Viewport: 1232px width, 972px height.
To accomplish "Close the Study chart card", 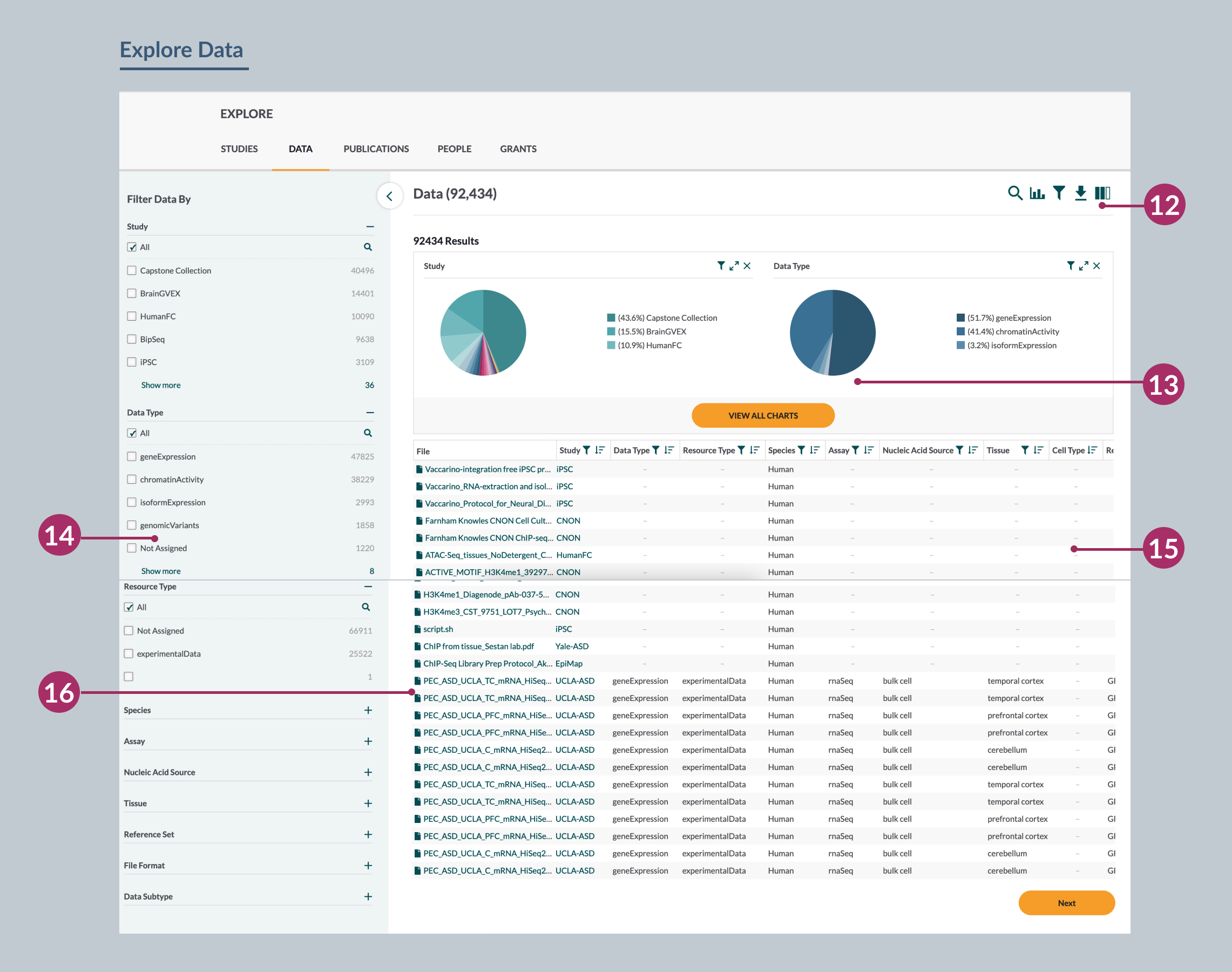I will [x=747, y=266].
